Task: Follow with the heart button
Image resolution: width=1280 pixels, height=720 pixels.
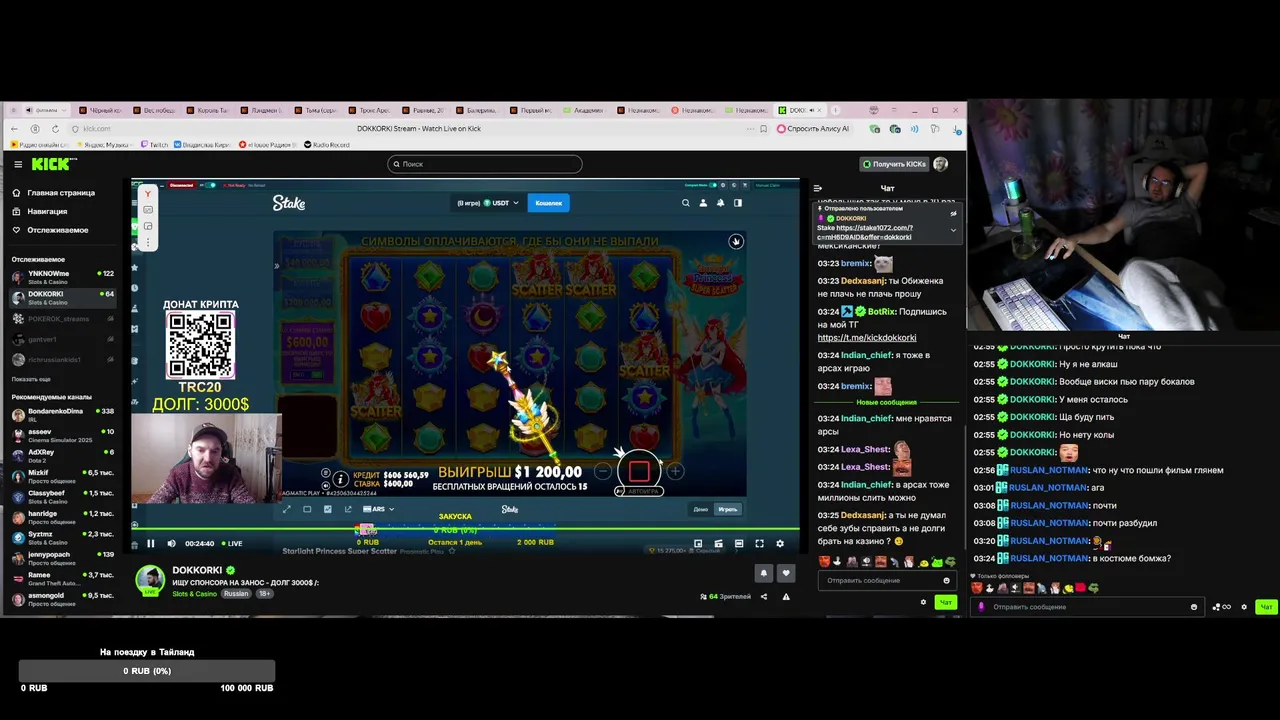Action: click(x=786, y=573)
